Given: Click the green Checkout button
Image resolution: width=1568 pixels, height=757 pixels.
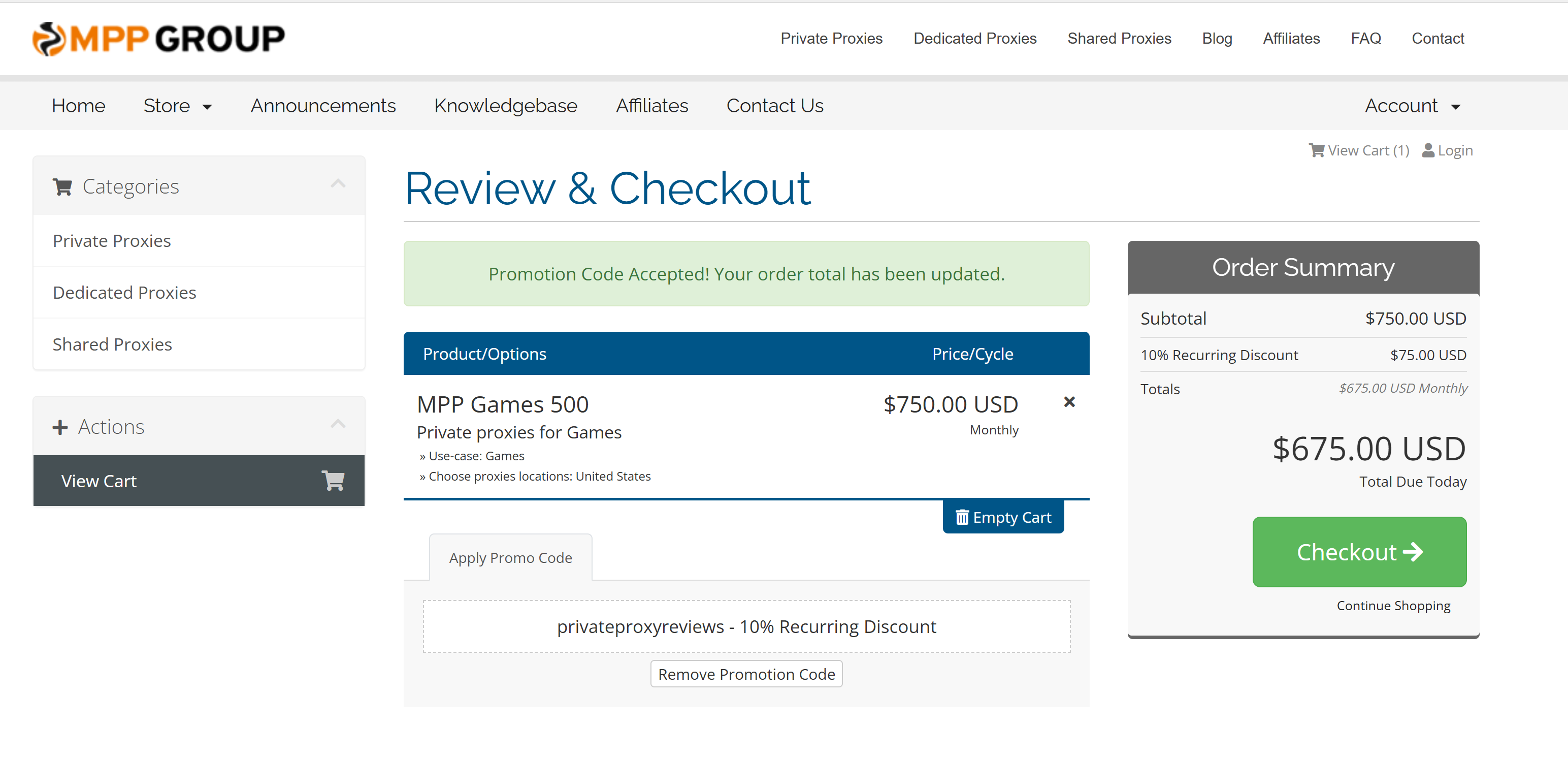Looking at the screenshot, I should [x=1359, y=552].
